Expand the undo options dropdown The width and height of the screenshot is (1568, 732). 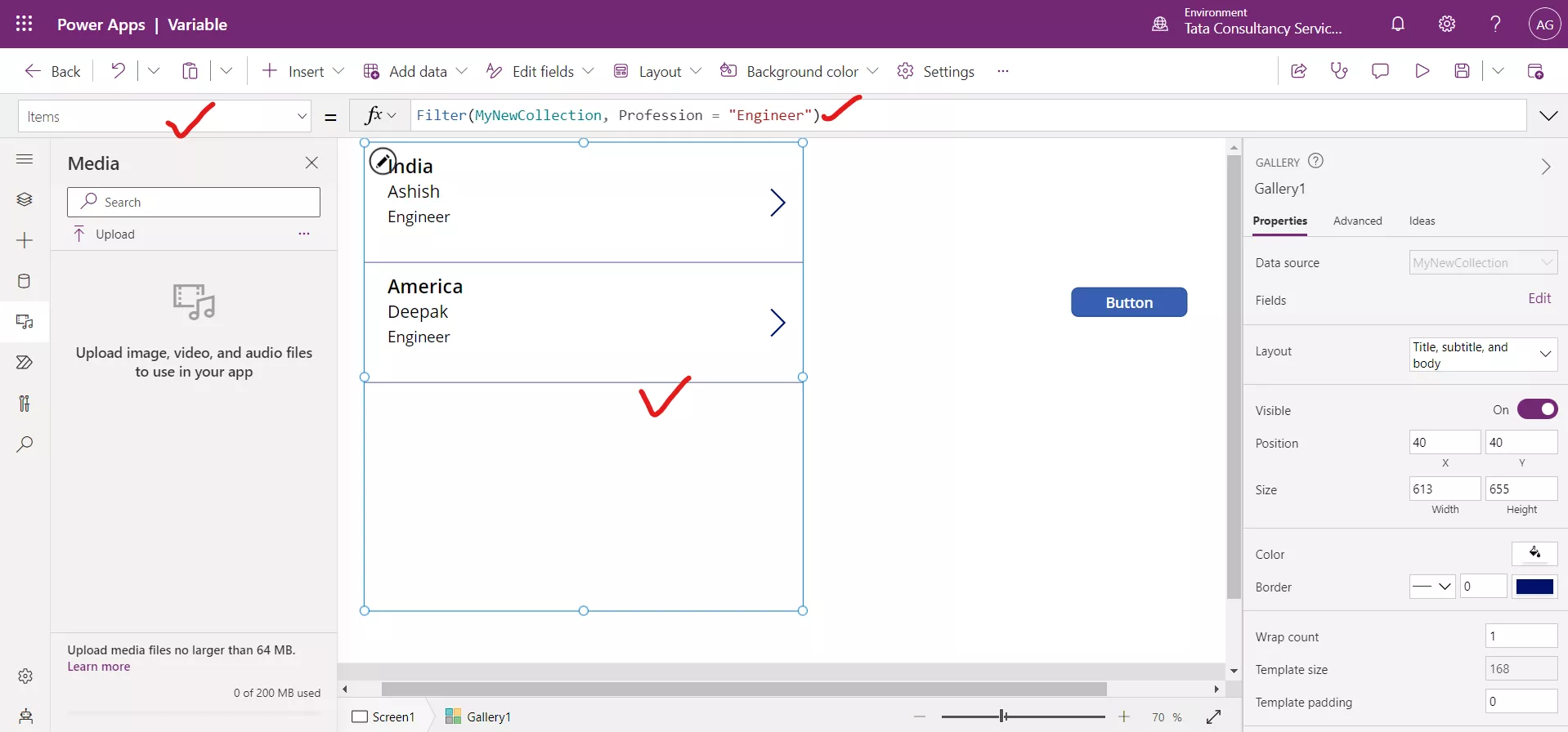[x=153, y=71]
